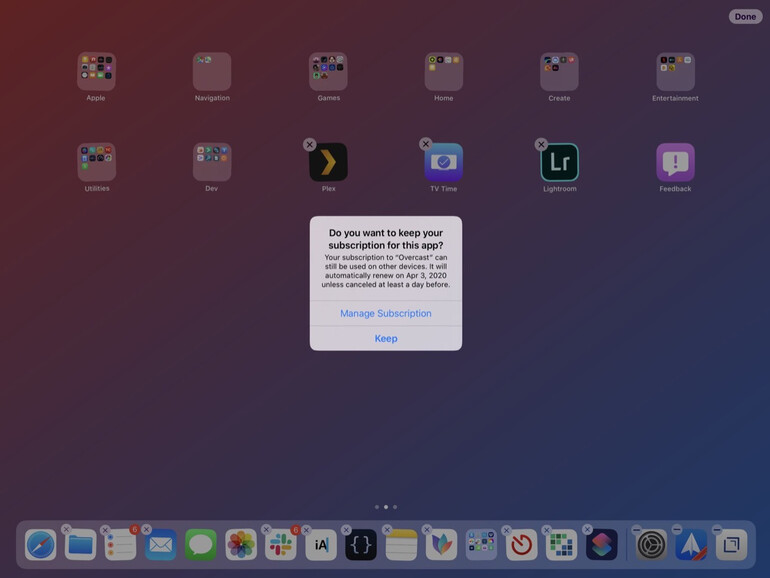Image resolution: width=770 pixels, height=578 pixels.
Task: Delete Lightroom using its X badge
Action: pos(541,144)
